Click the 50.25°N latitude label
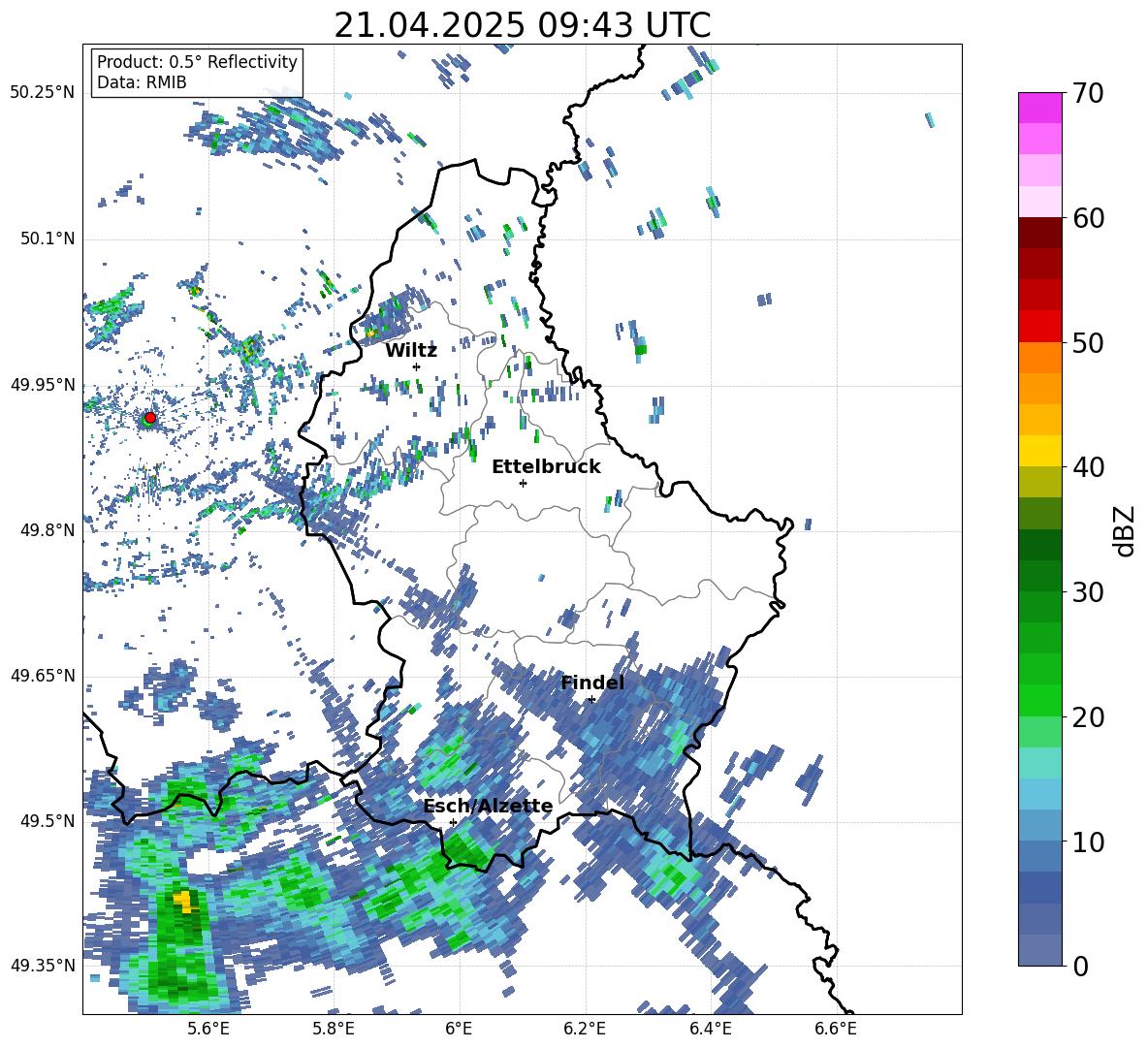Viewport: 1148px width, 1048px height. pos(43,93)
